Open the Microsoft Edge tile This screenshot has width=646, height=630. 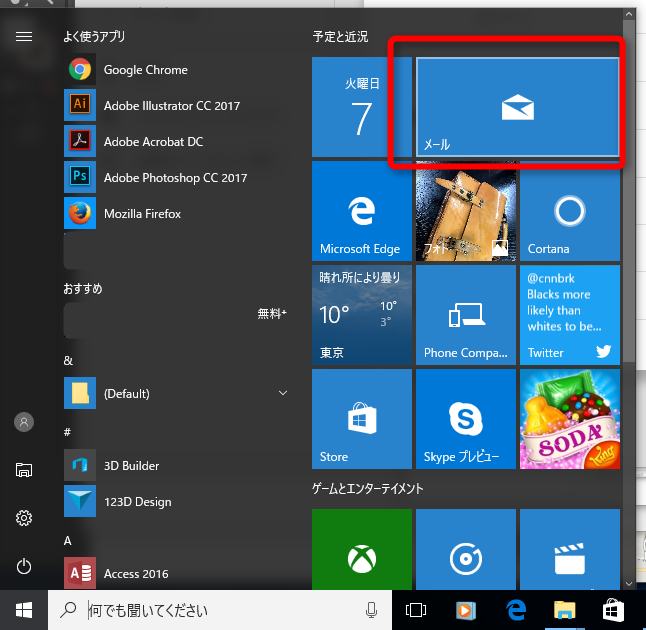362,211
